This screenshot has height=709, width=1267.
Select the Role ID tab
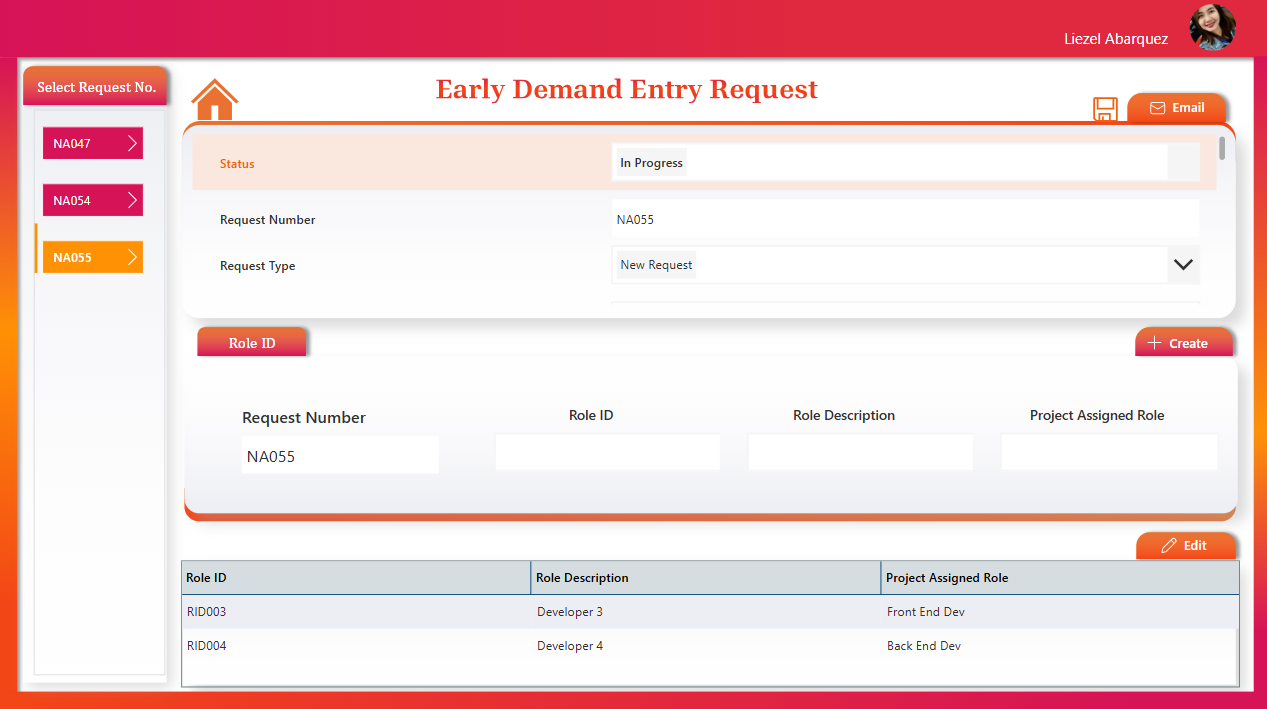coord(252,343)
